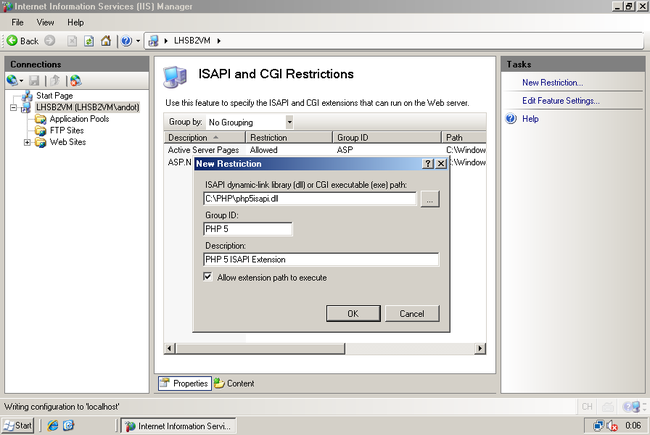This screenshot has height=435, width=650.
Task: Open the File menu
Action: tap(17, 22)
